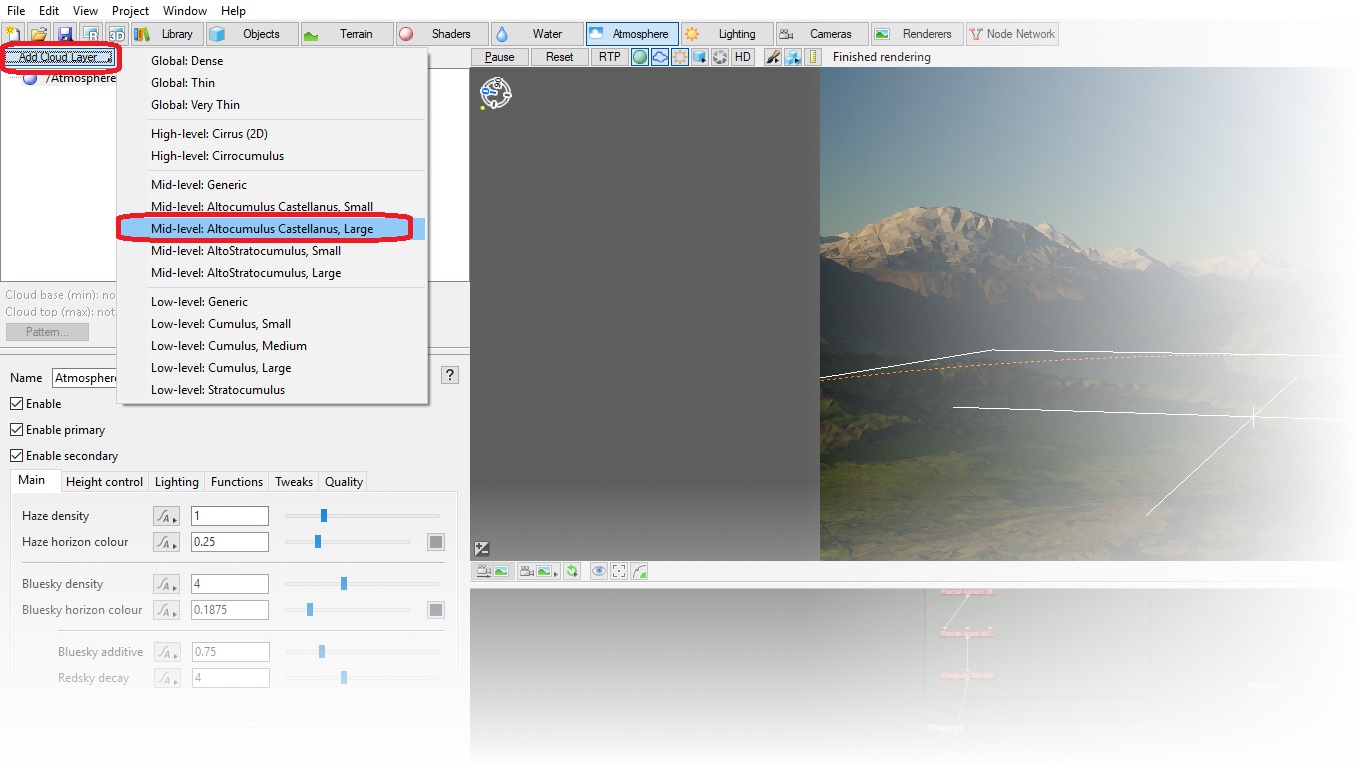The height and width of the screenshot is (767, 1357).
Task: Choose Mid-level: Altocumulus Castellanus, Large
Action: pyautogui.click(x=272, y=229)
